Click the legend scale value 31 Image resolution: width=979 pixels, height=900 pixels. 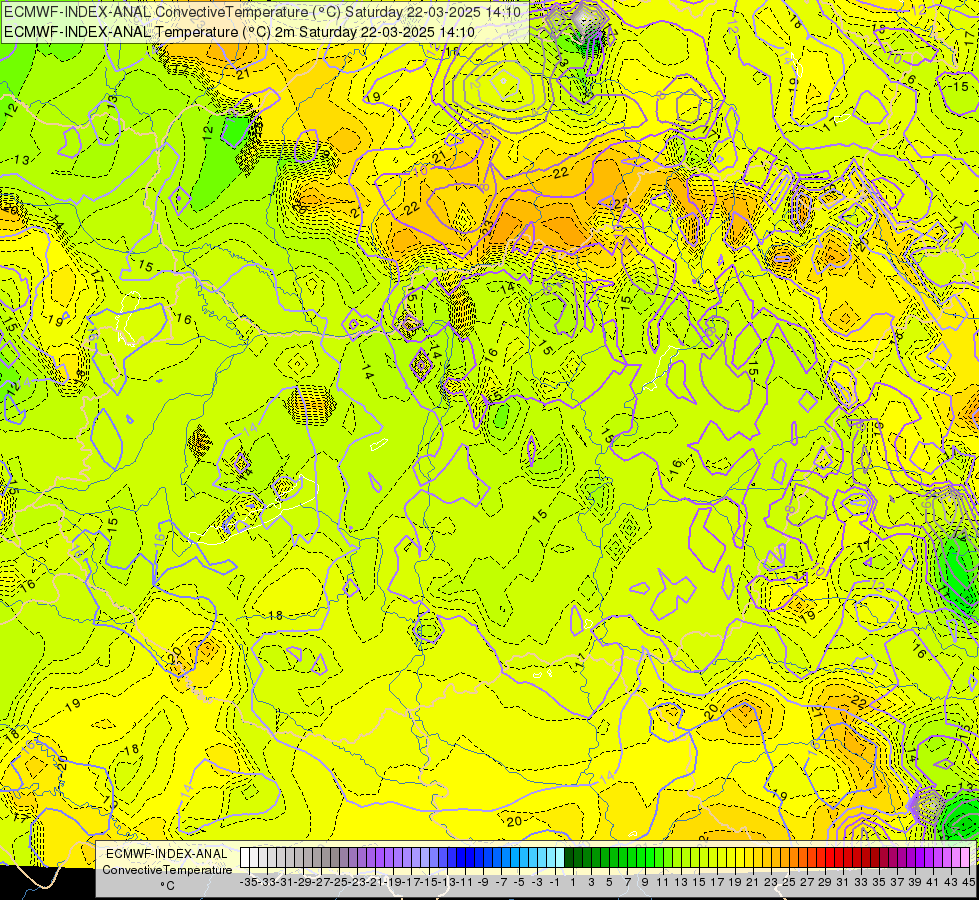(x=843, y=882)
